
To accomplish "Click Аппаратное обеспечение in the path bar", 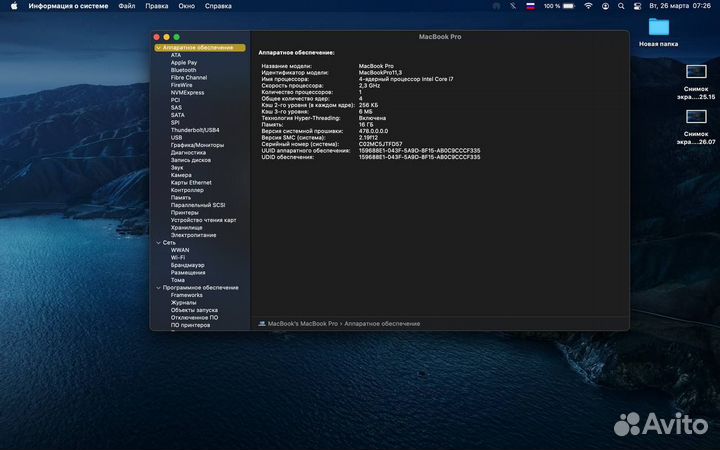I will point(382,323).
